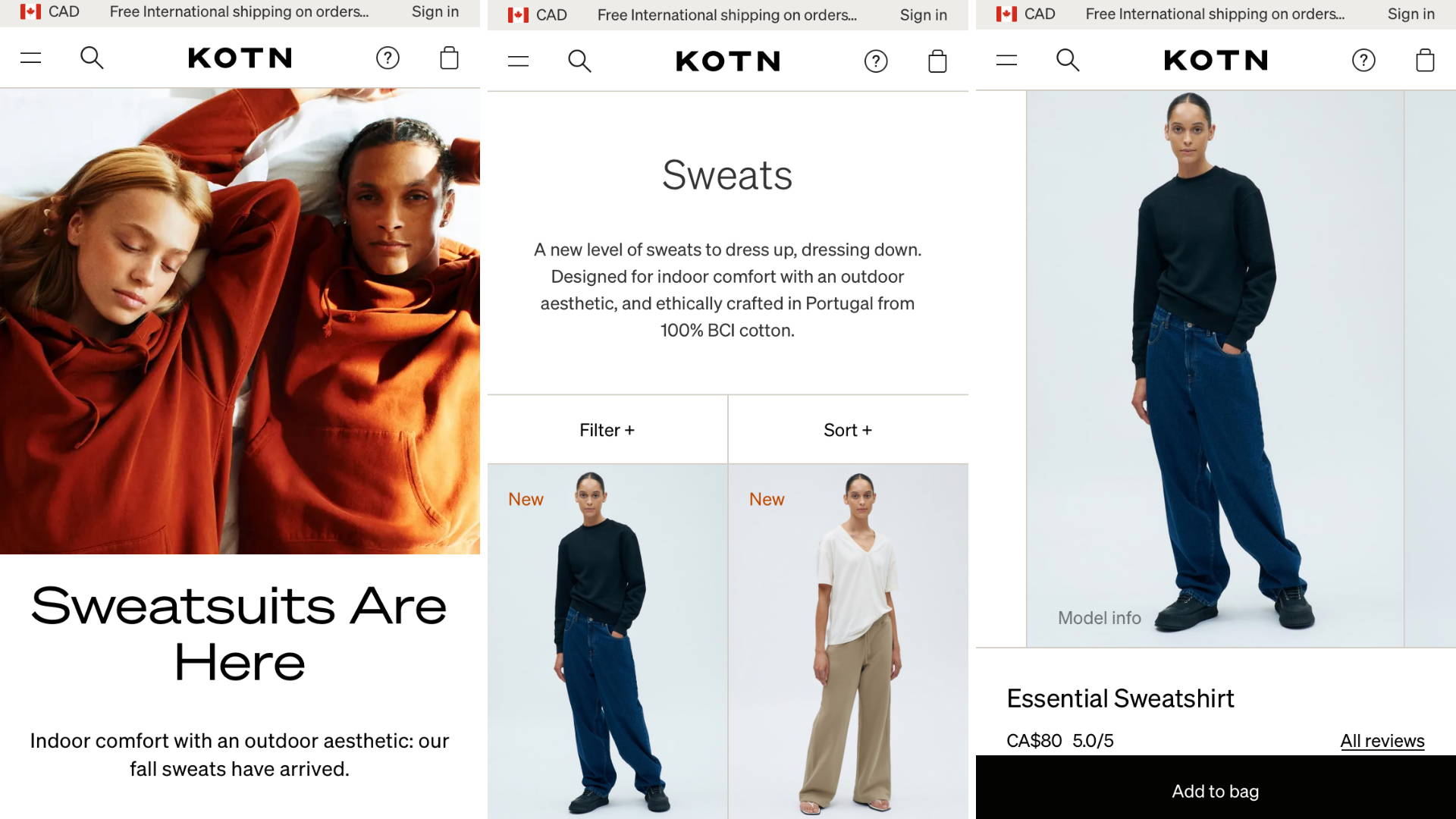Open All reviews link
The width and height of the screenshot is (1456, 819).
coord(1382,741)
